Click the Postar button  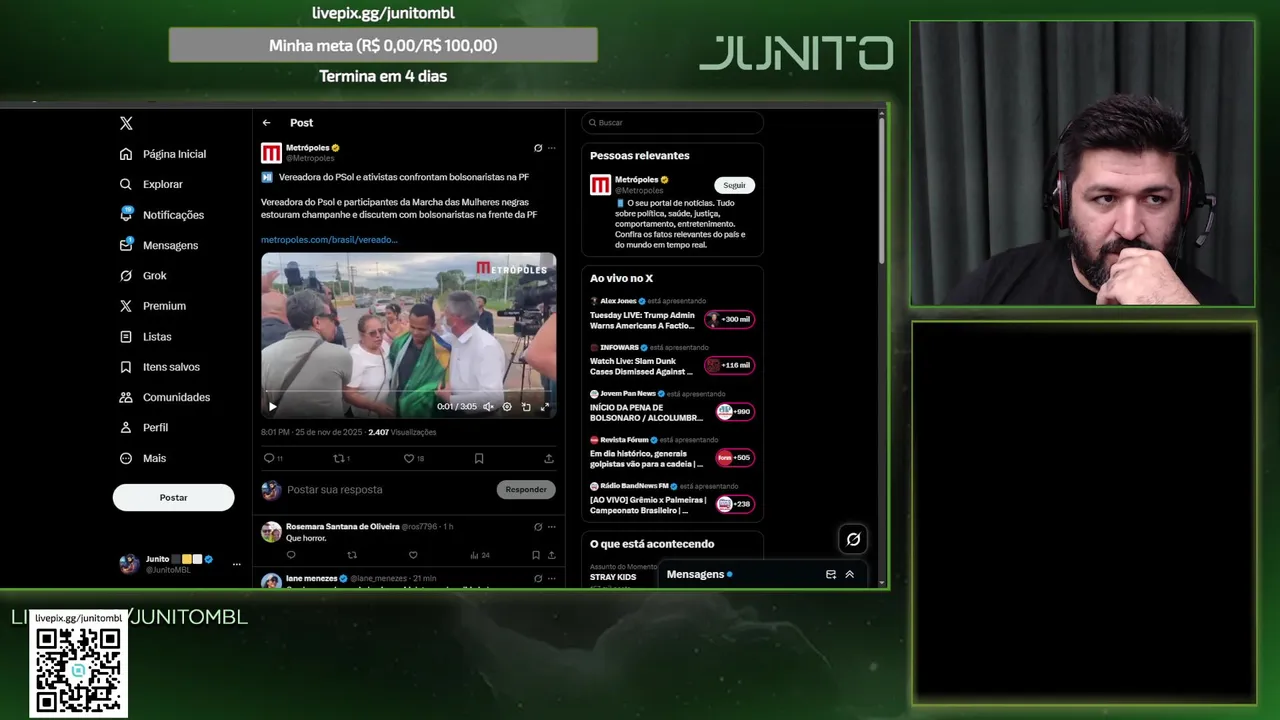pos(173,497)
